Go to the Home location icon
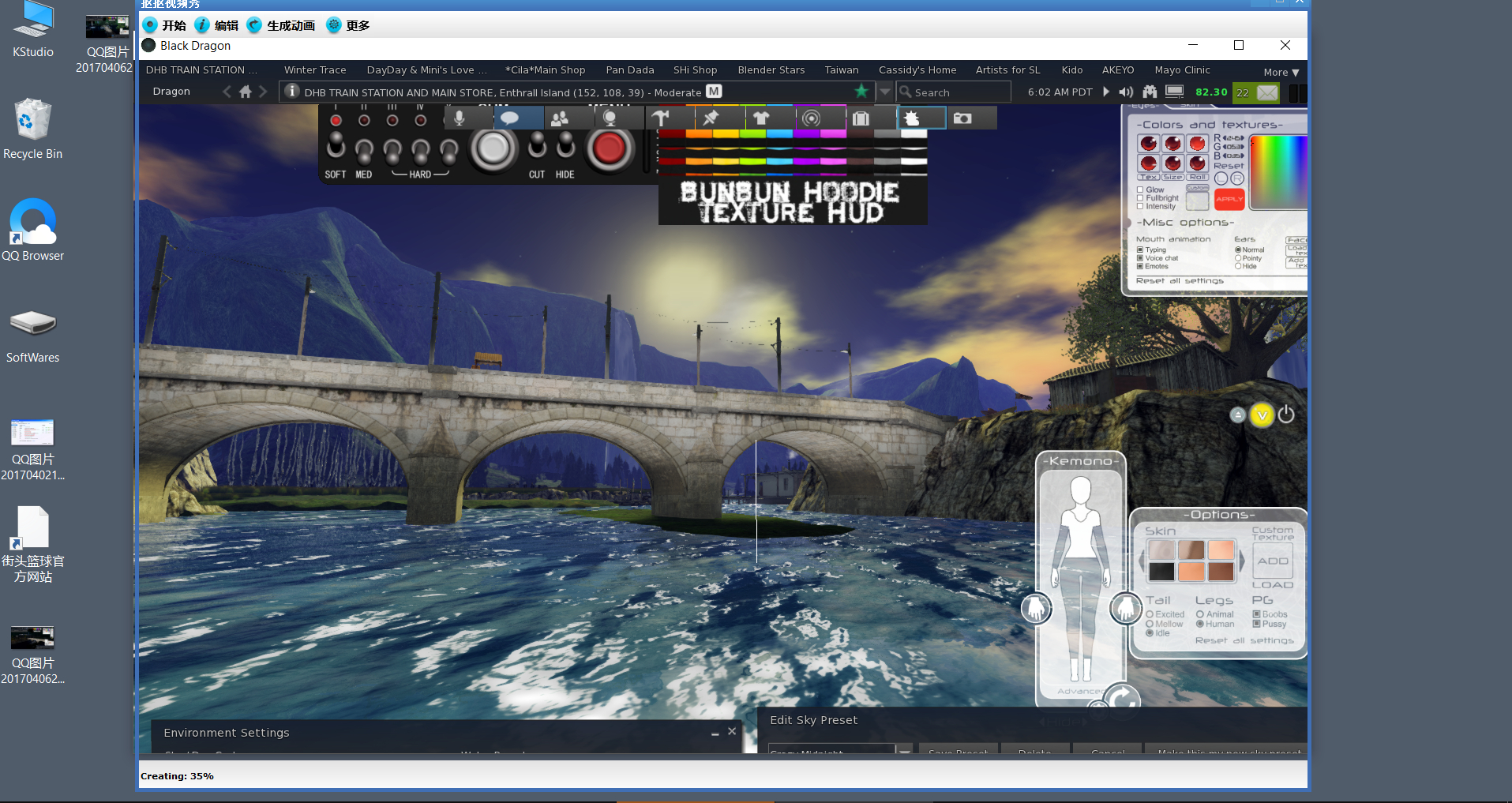1512x803 pixels. pyautogui.click(x=246, y=92)
